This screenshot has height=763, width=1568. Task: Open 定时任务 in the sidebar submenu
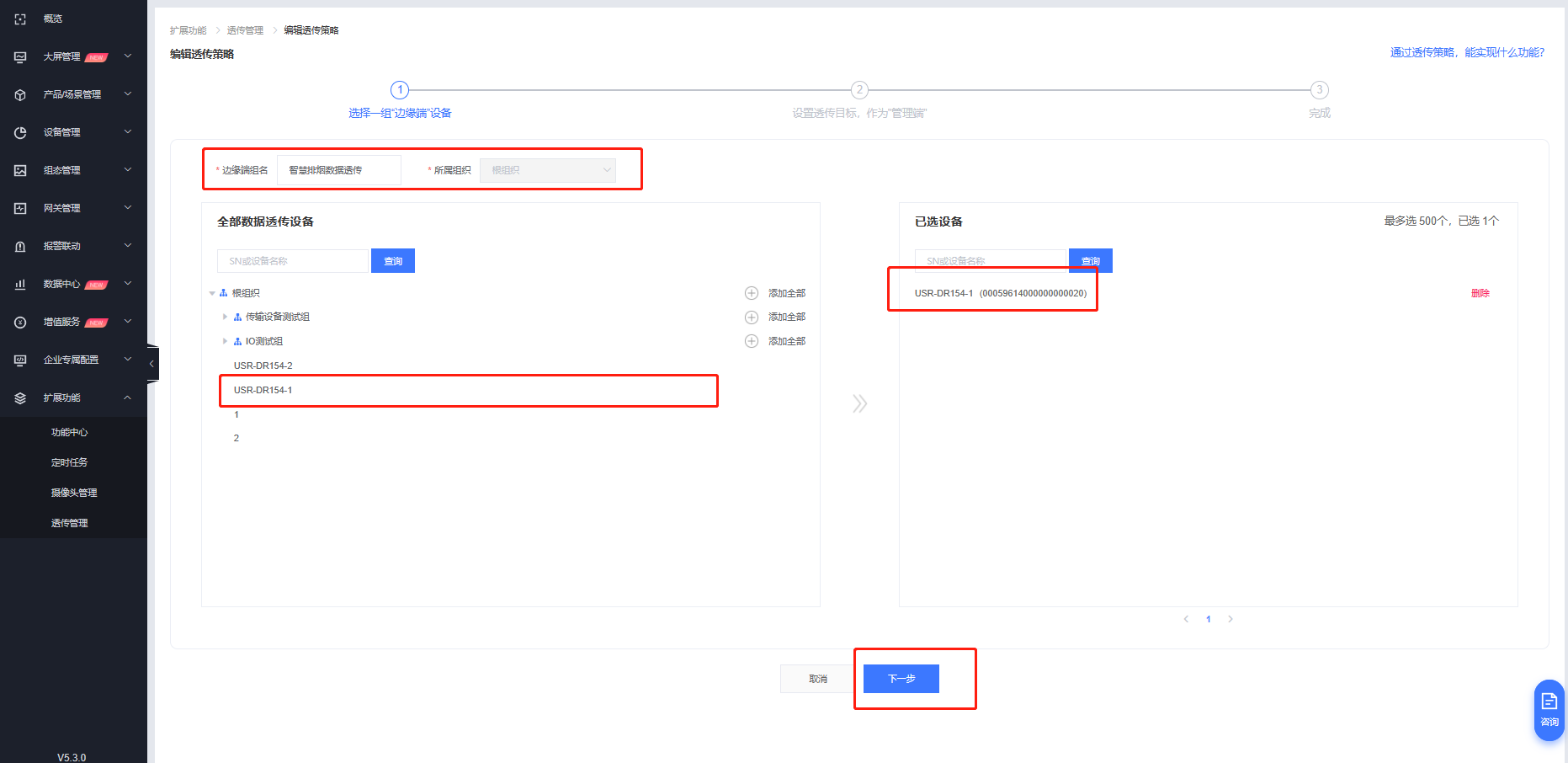70,462
